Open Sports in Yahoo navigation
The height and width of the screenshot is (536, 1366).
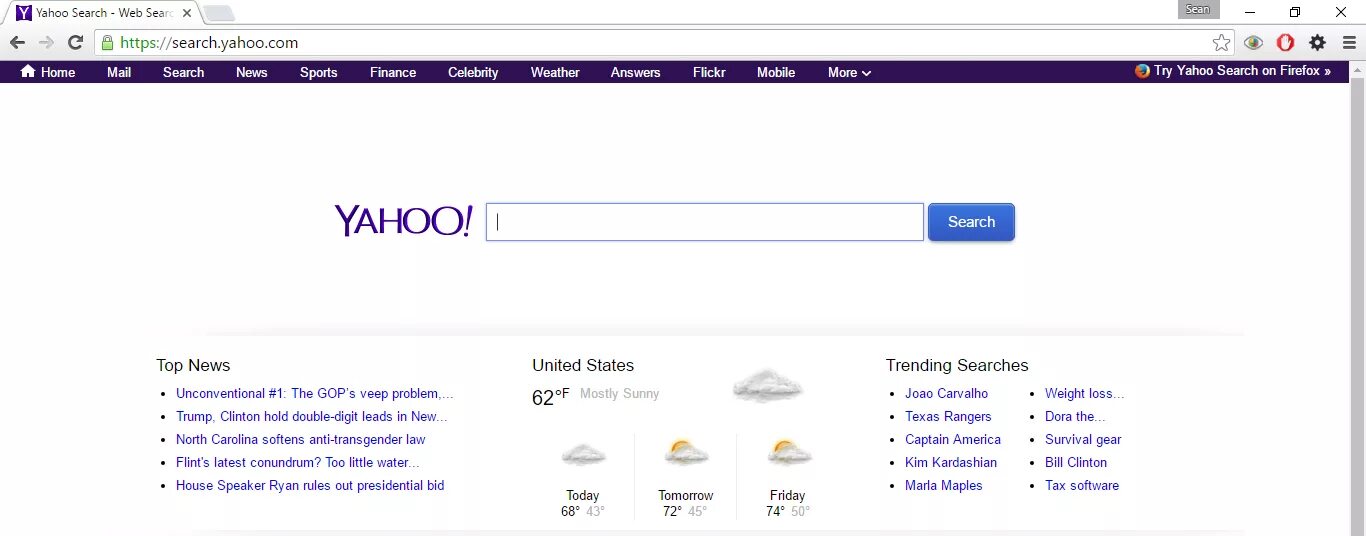coord(318,72)
